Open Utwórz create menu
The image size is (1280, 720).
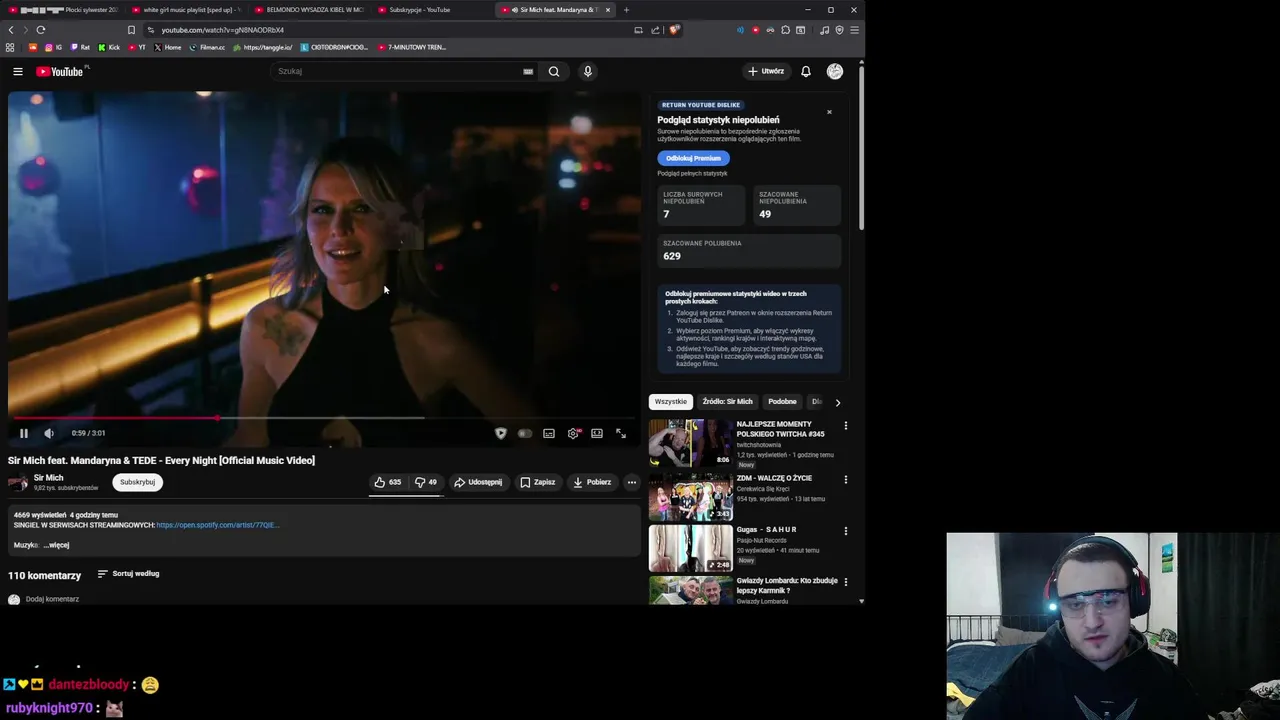coord(766,71)
